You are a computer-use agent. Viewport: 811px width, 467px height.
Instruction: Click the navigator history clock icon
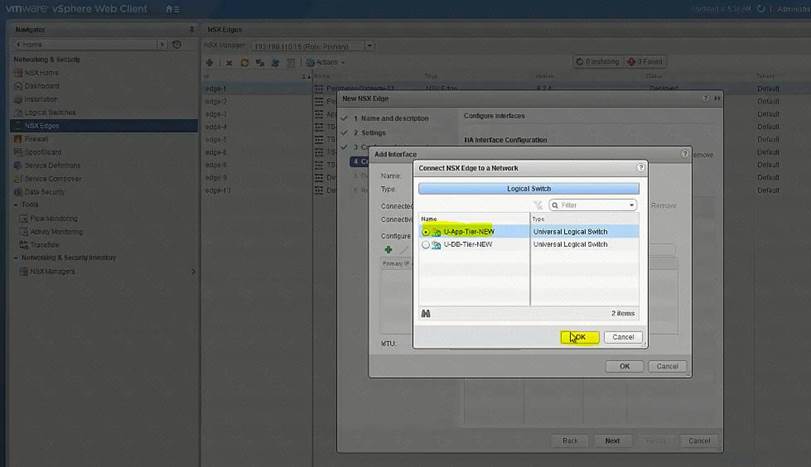click(177, 45)
